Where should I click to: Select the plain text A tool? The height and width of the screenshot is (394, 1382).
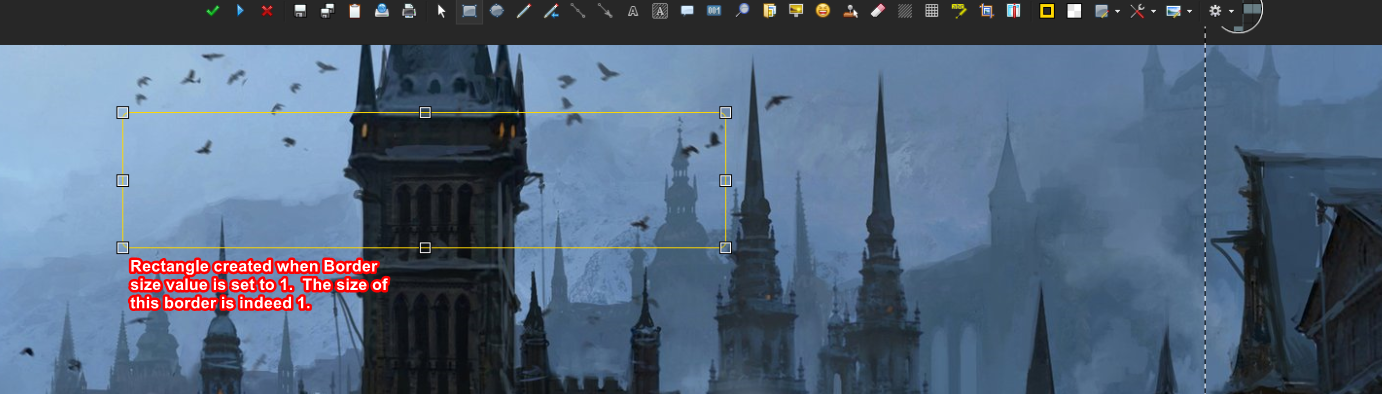[x=632, y=11]
